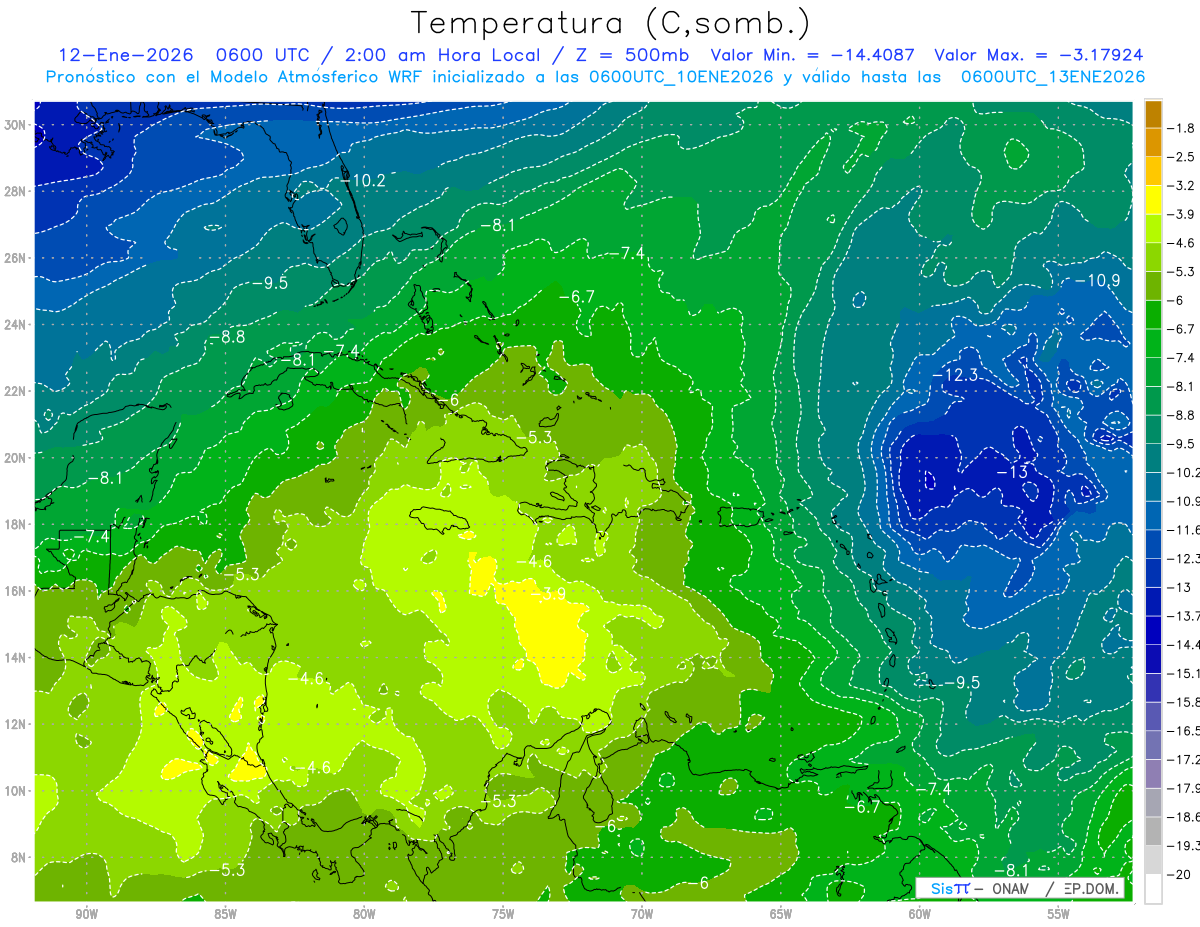Click the "2:00 am Hora Local" time text

pos(444,55)
